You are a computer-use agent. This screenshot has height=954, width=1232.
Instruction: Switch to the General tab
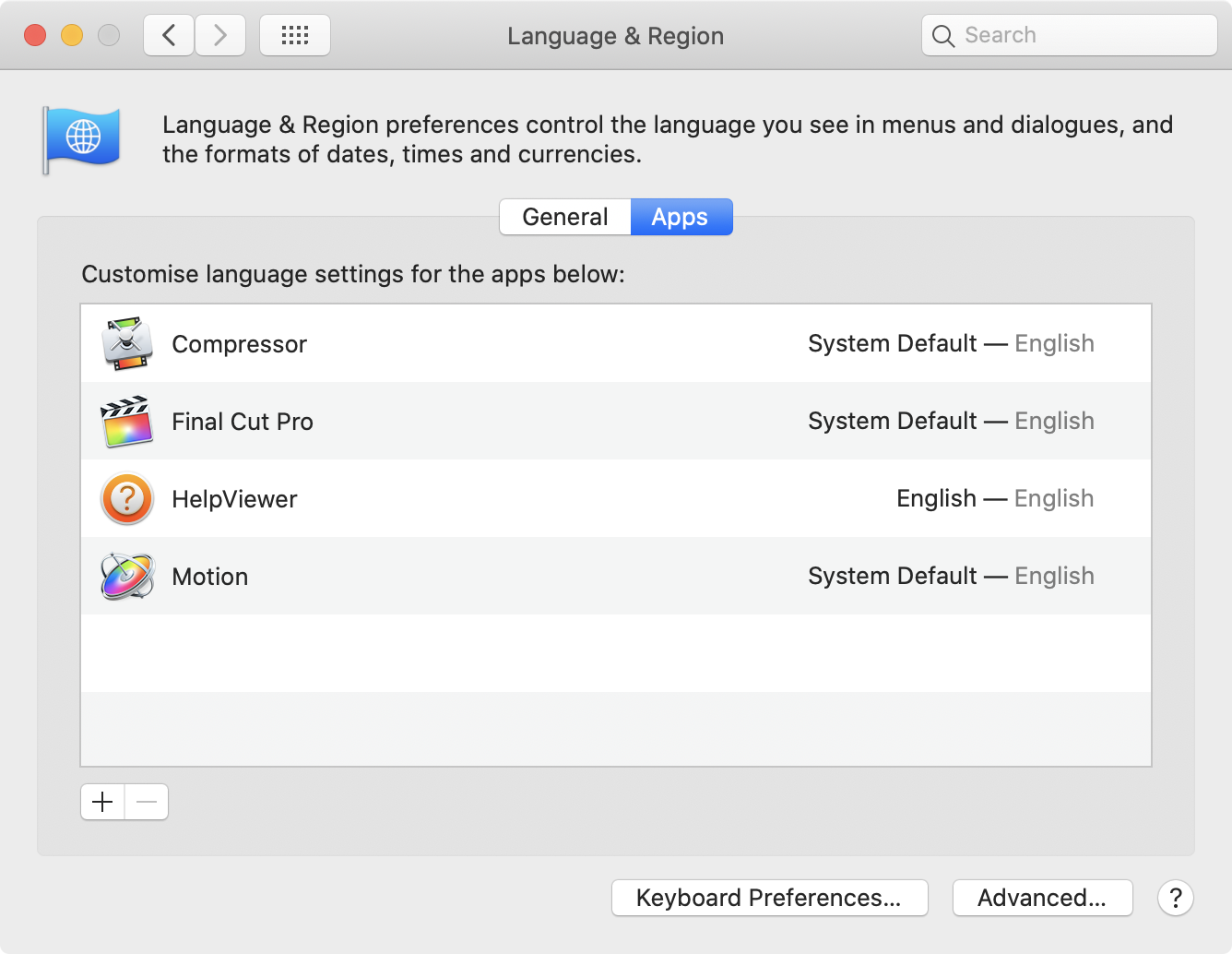click(x=565, y=217)
